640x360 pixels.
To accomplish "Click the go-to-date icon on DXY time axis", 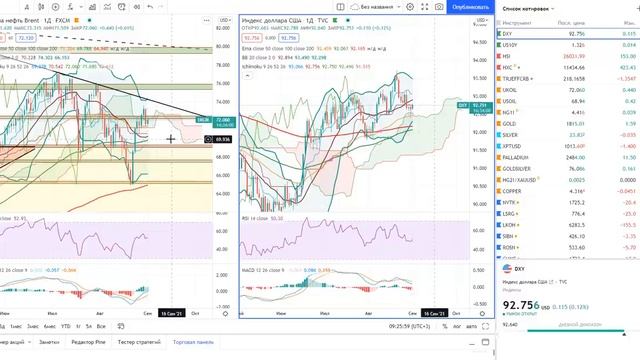I will pyautogui.click(x=482, y=313).
